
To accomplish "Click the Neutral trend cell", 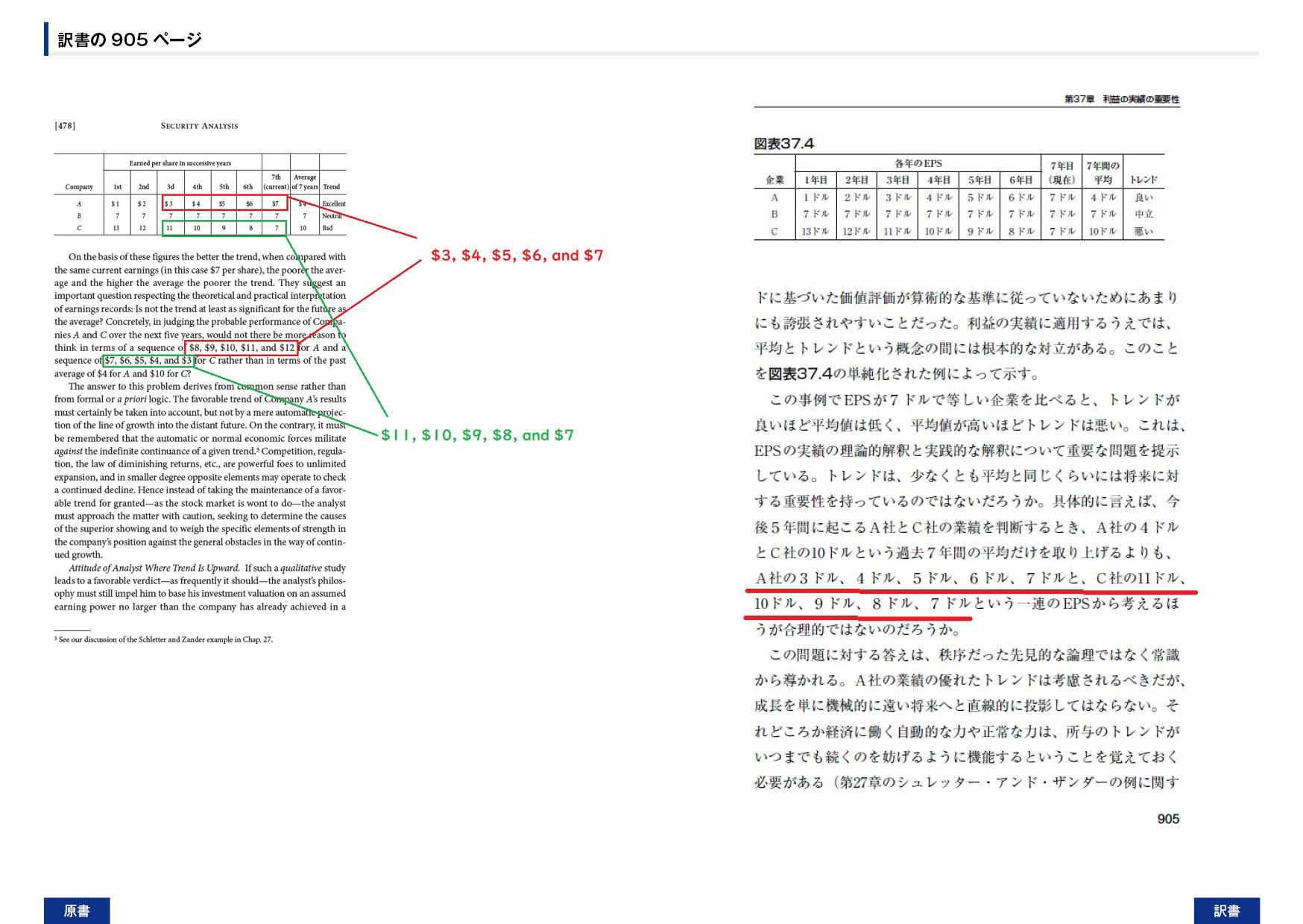I will click(332, 215).
